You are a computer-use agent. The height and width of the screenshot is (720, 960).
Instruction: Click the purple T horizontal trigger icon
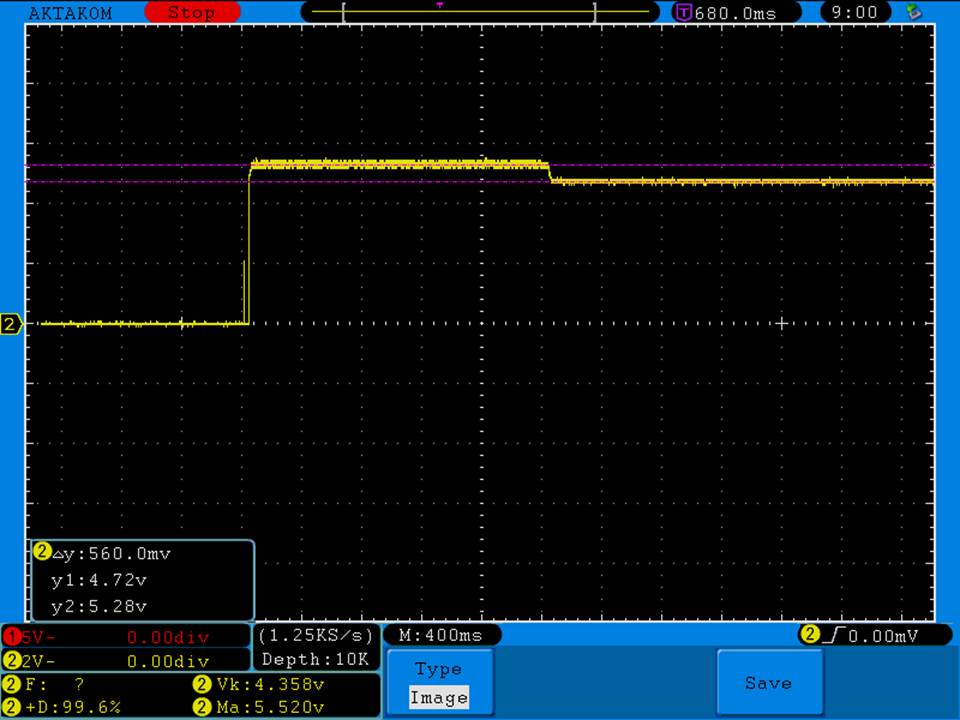pyautogui.click(x=684, y=12)
